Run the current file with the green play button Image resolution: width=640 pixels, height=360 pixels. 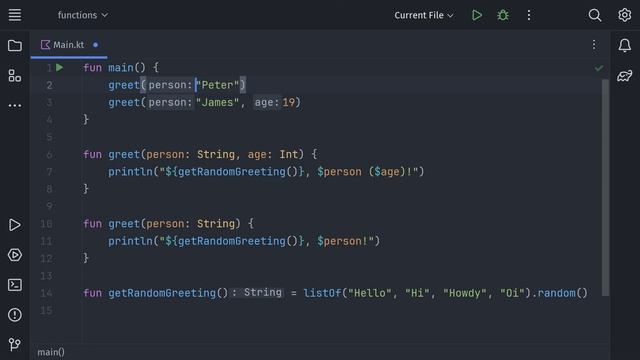coord(477,16)
